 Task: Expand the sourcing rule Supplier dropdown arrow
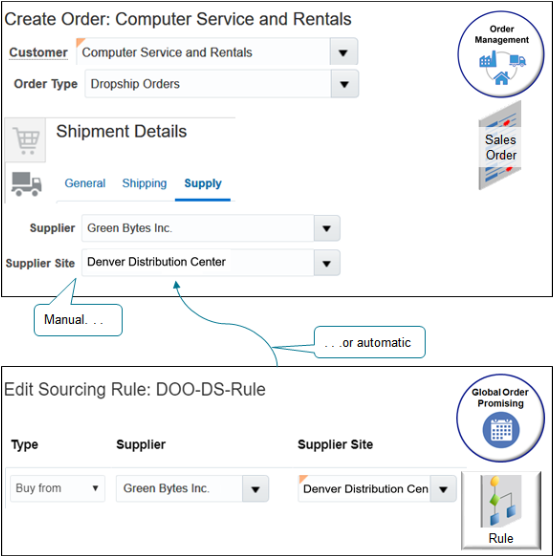[x=255, y=489]
